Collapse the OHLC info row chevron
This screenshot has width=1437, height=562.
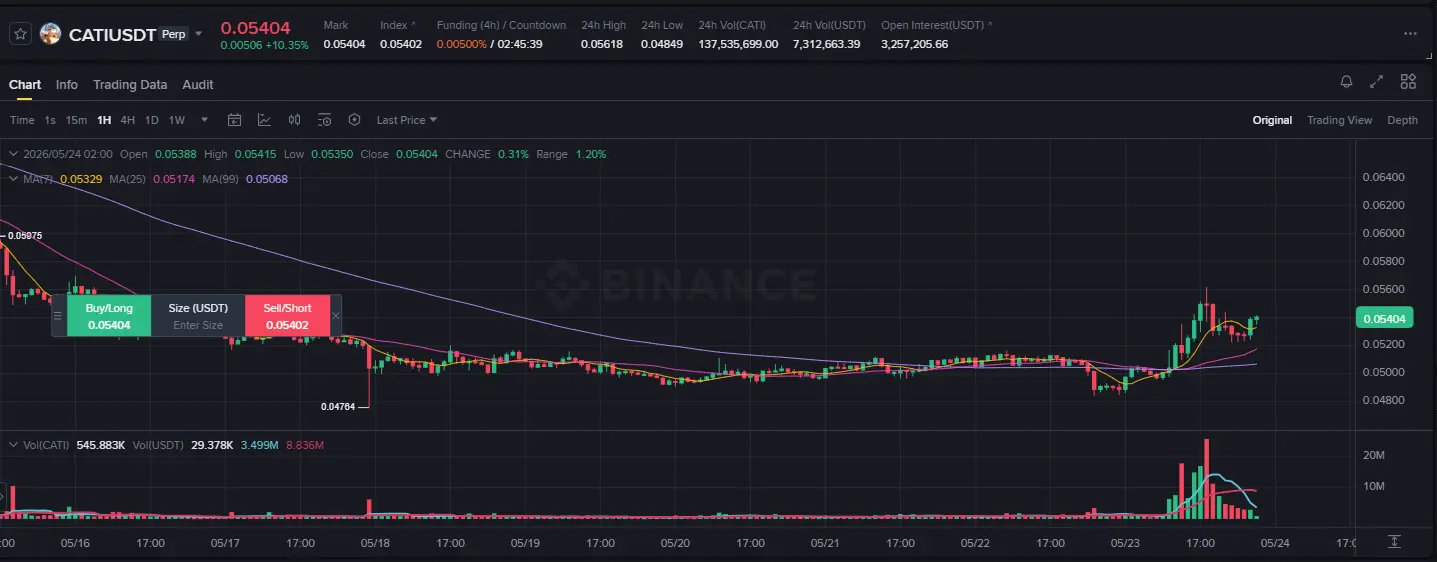[13, 154]
